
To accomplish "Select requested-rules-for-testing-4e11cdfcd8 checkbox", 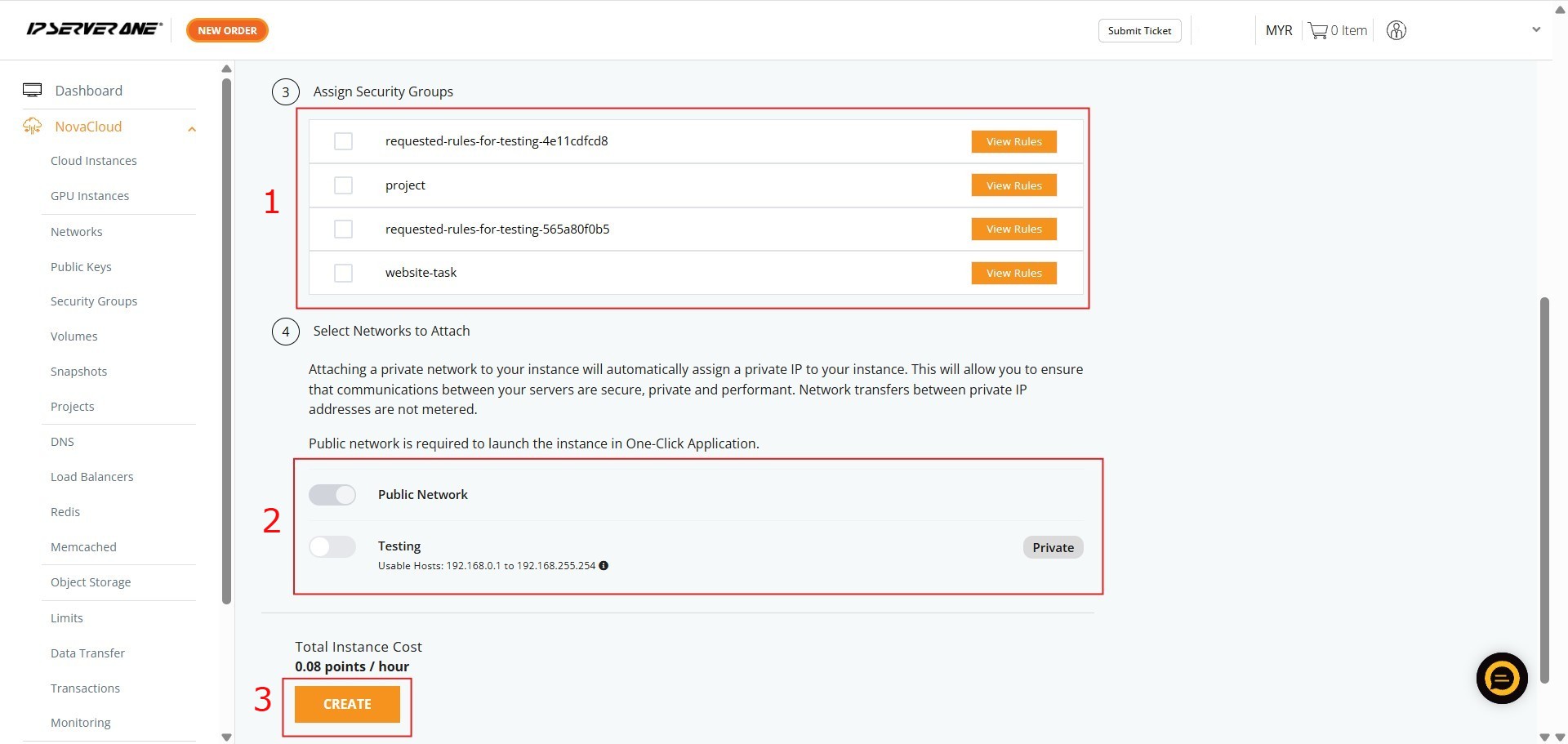I will click(x=343, y=141).
